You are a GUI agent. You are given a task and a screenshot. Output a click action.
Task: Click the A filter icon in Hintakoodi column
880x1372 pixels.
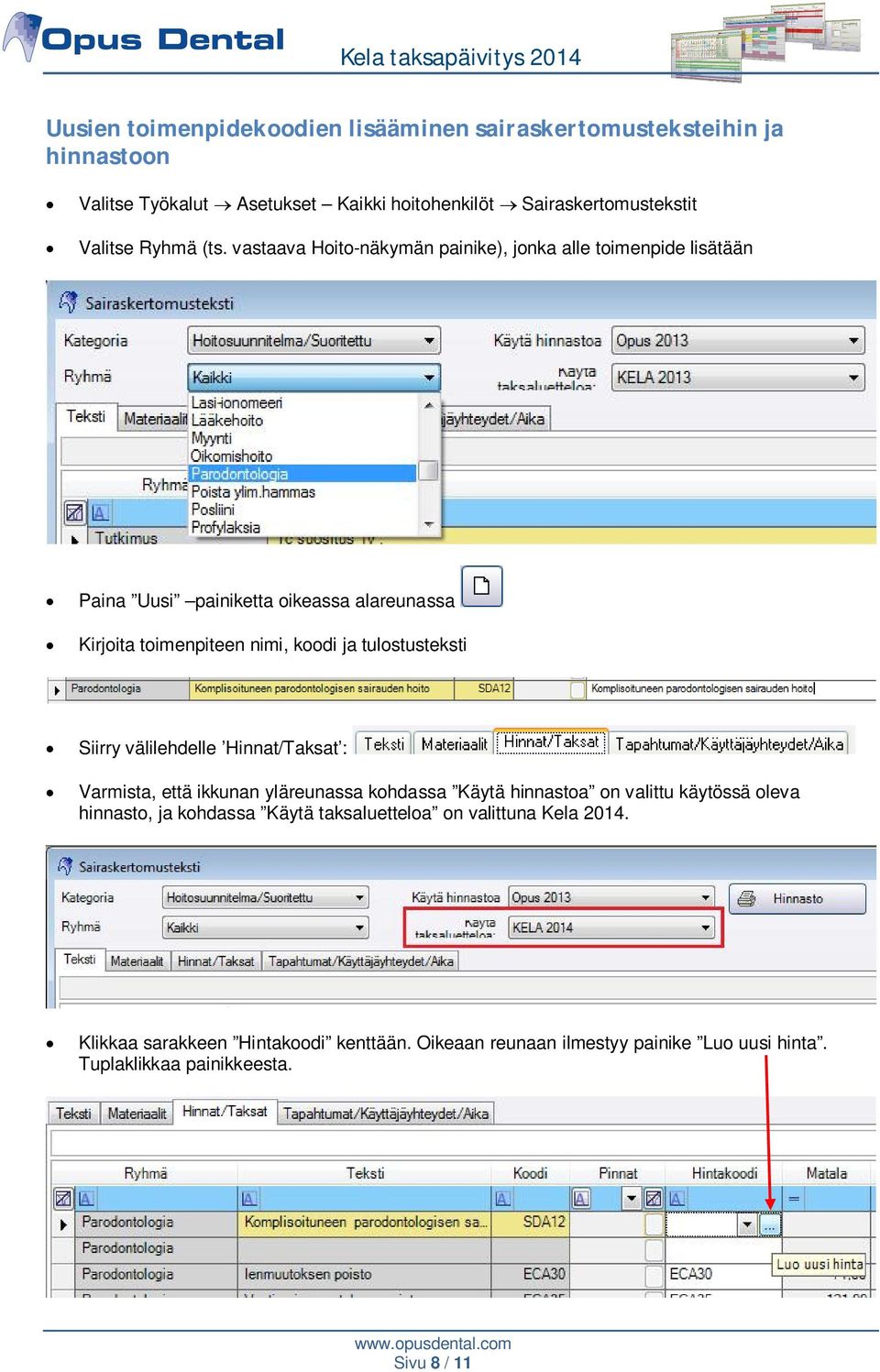pyautogui.click(x=676, y=1198)
